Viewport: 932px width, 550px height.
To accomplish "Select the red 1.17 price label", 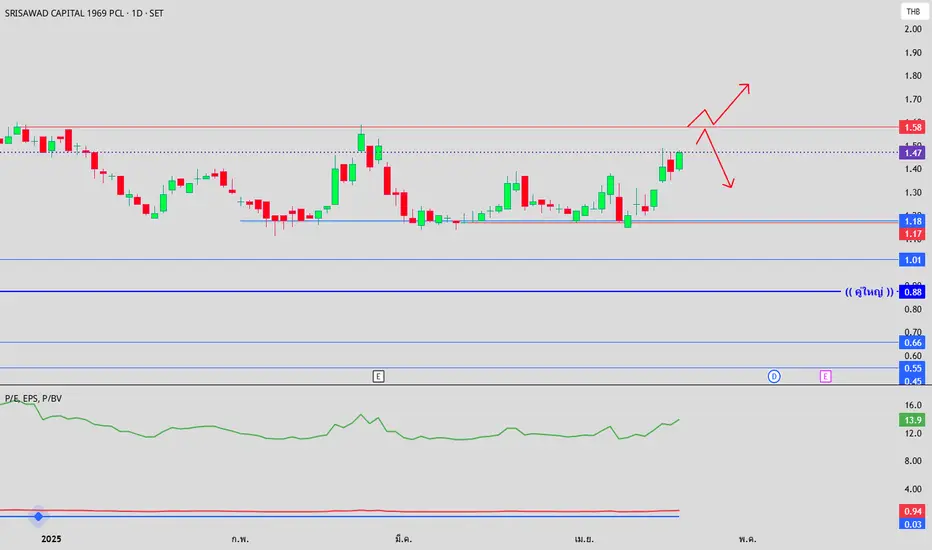I will pyautogui.click(x=912, y=234).
